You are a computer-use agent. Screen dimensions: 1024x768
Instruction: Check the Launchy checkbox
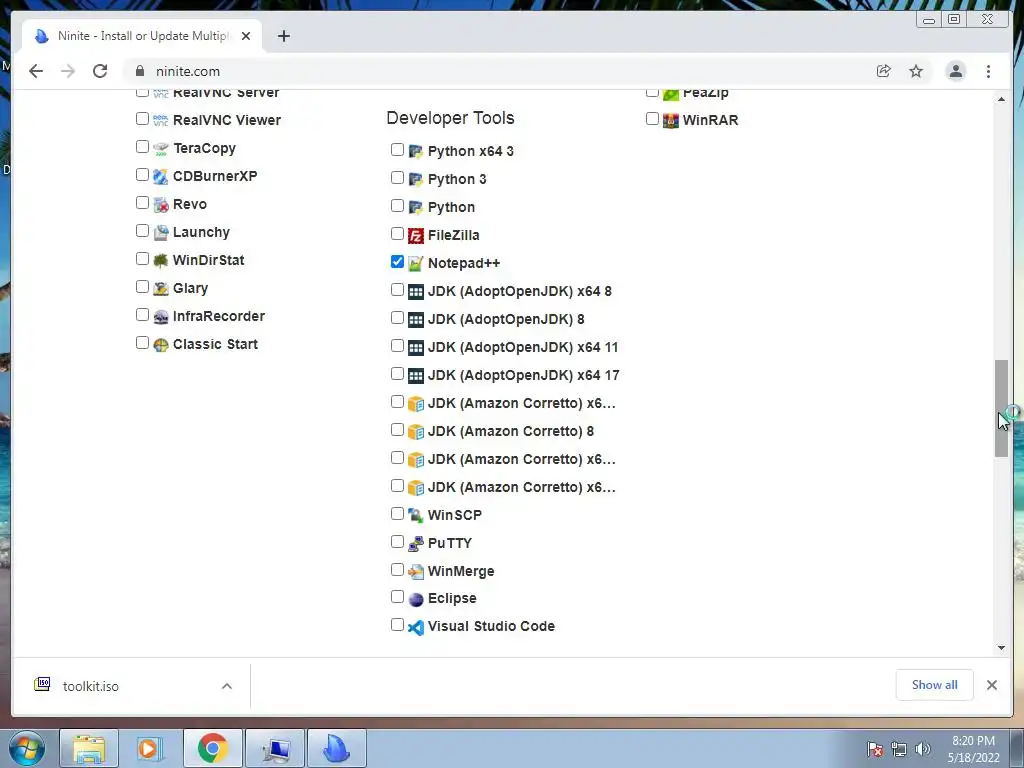pyautogui.click(x=142, y=231)
